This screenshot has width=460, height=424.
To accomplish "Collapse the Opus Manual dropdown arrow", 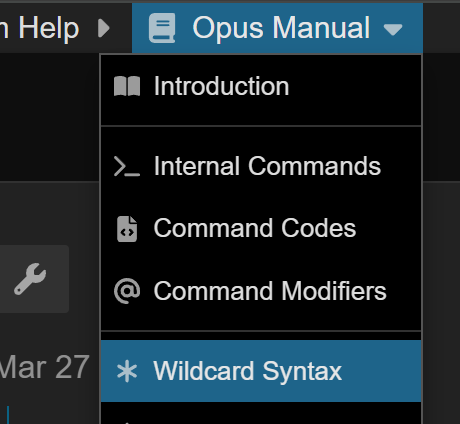I will click(x=393, y=29).
